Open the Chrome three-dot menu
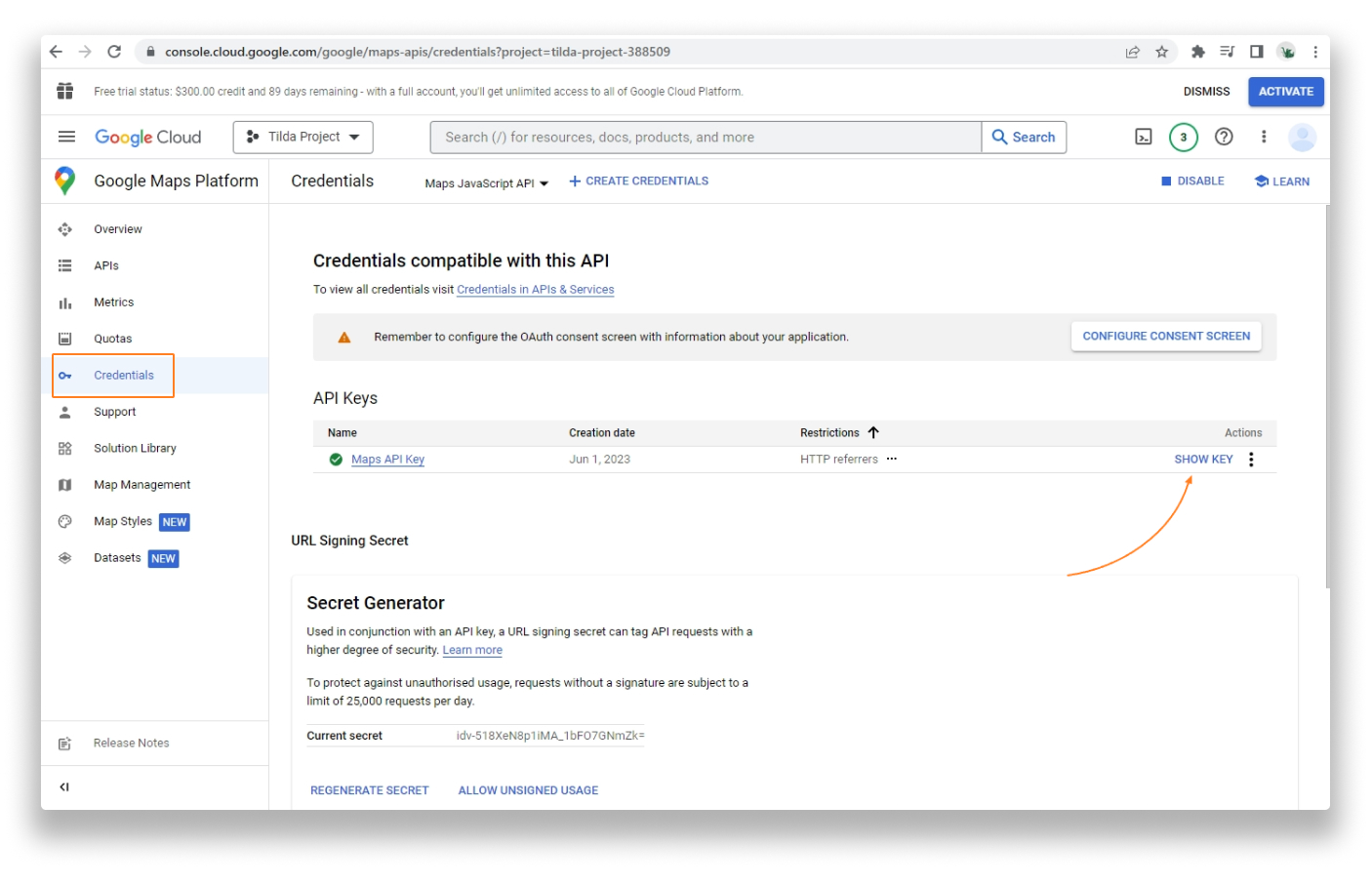 pos(1315,52)
